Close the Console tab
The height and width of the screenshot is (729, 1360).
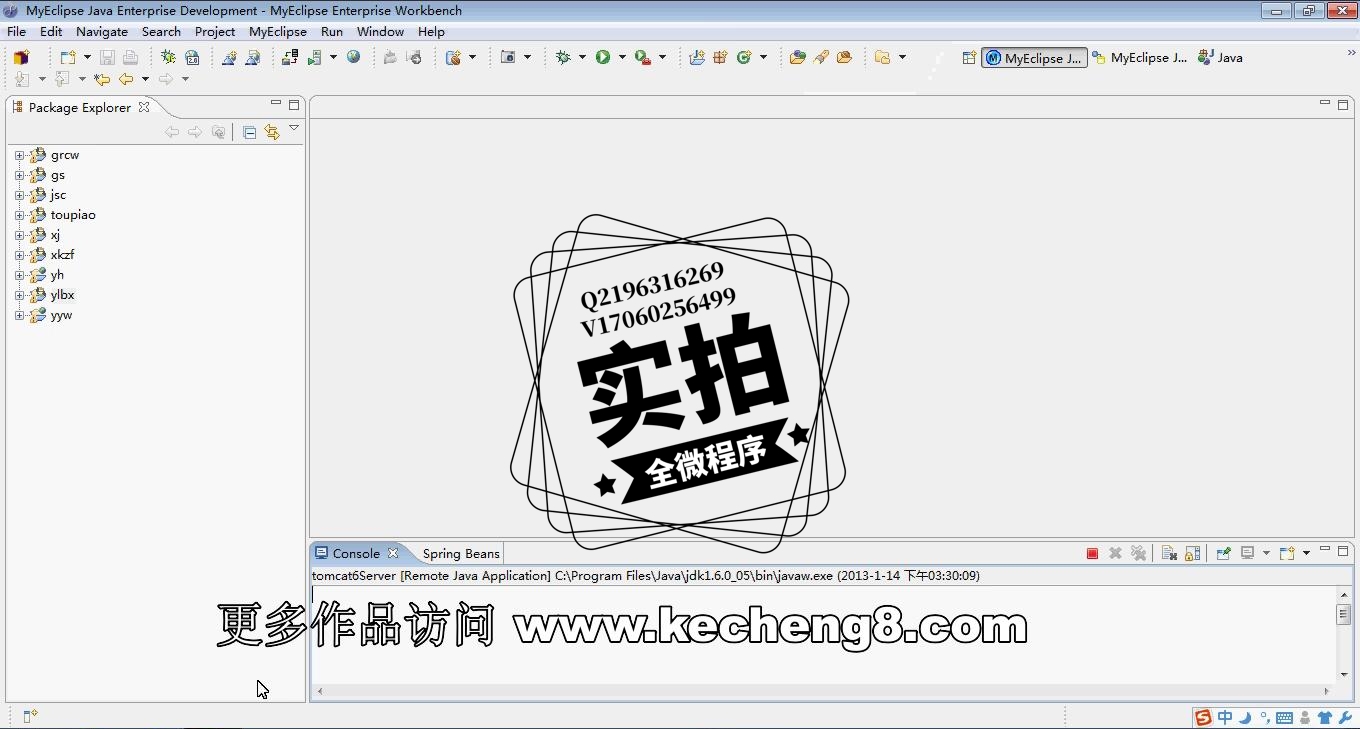click(x=393, y=553)
